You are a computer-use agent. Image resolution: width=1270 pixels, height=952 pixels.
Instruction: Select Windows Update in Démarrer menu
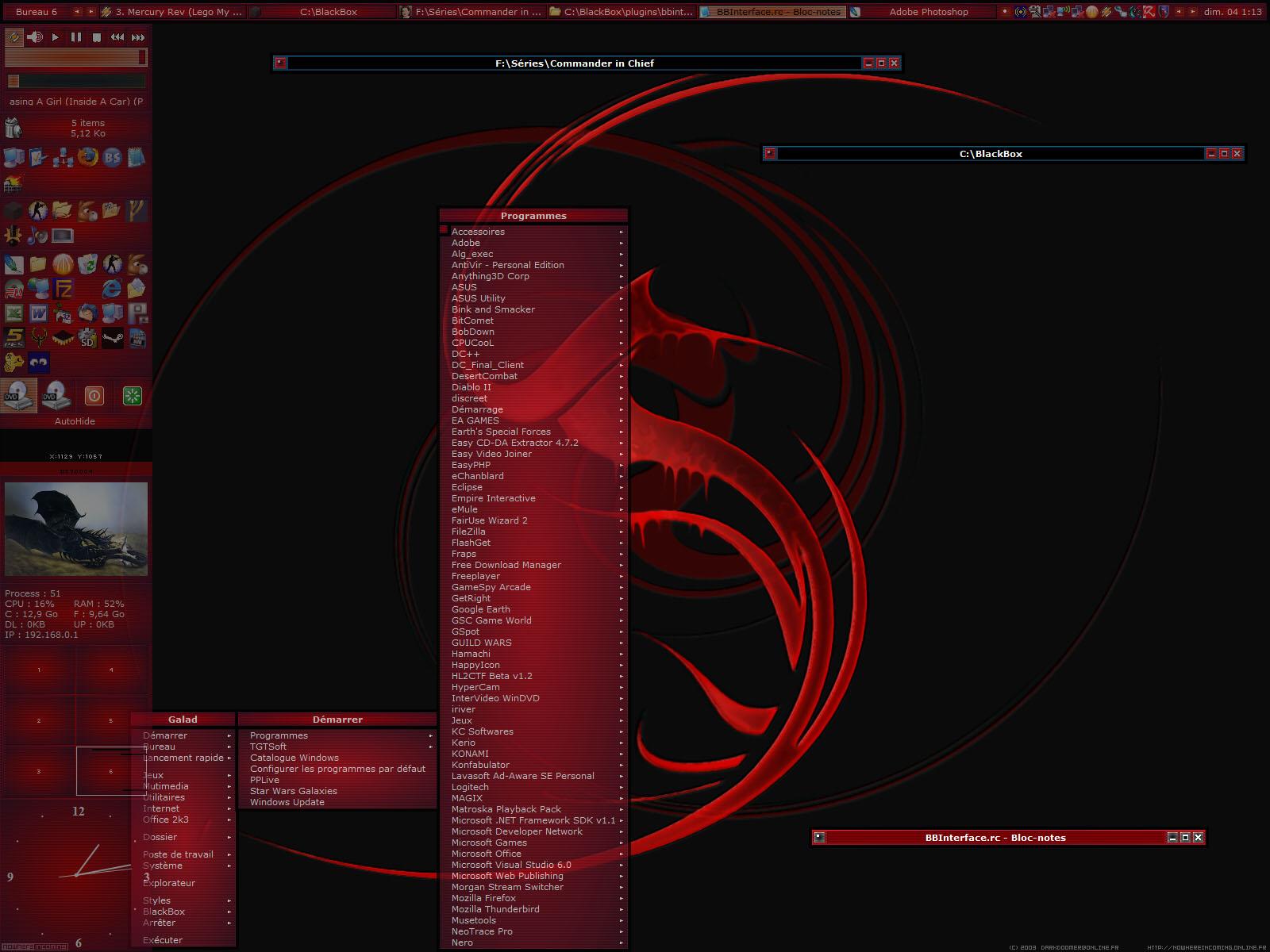[x=338, y=802]
